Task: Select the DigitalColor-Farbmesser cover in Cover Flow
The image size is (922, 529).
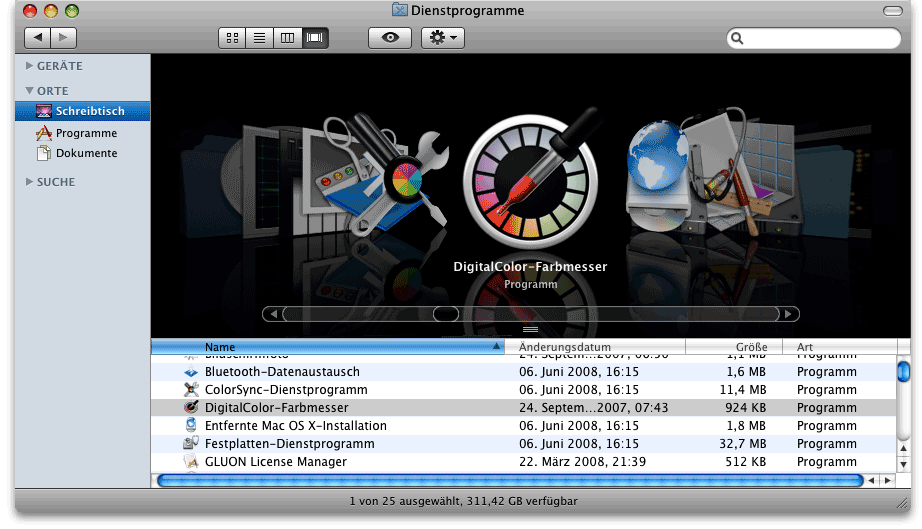Action: [x=531, y=179]
